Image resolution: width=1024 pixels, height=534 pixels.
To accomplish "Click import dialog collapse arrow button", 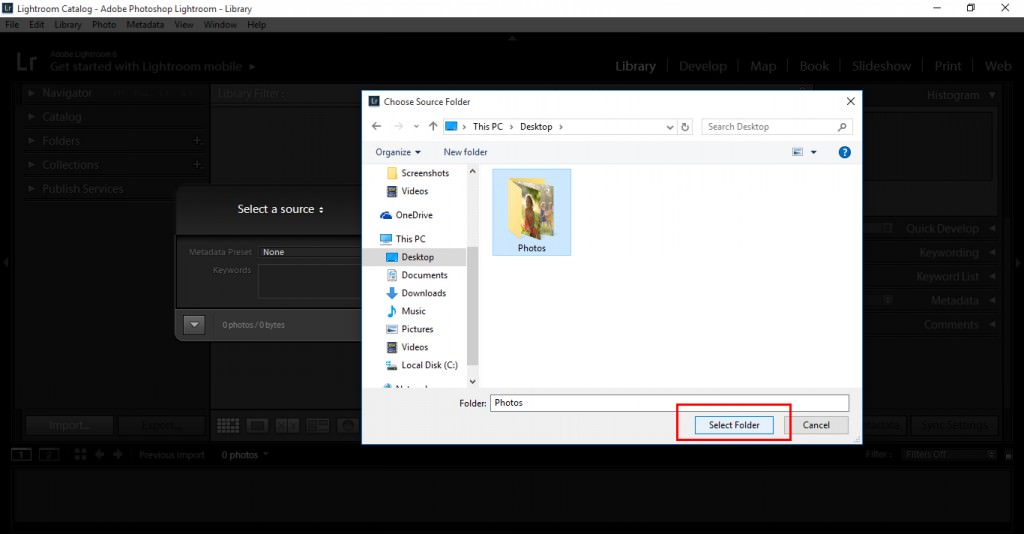I will pyautogui.click(x=194, y=324).
